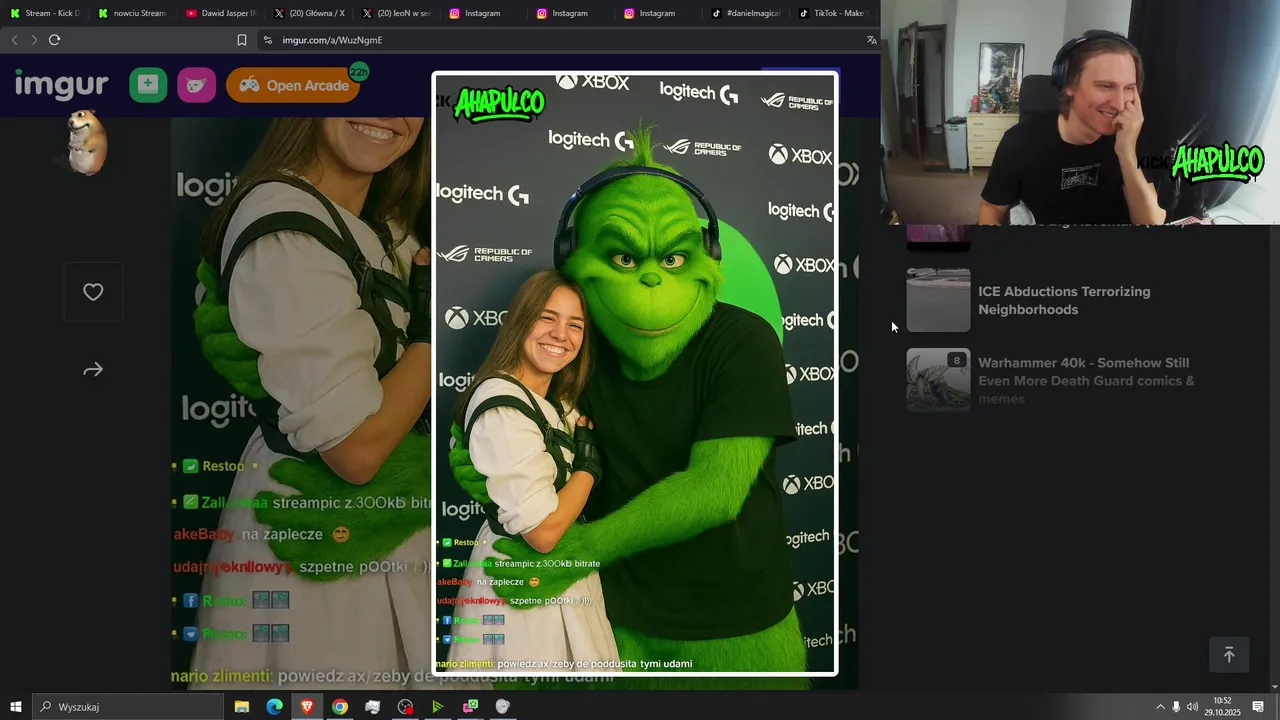Click the OBS Studio taskbar icon

(405, 707)
